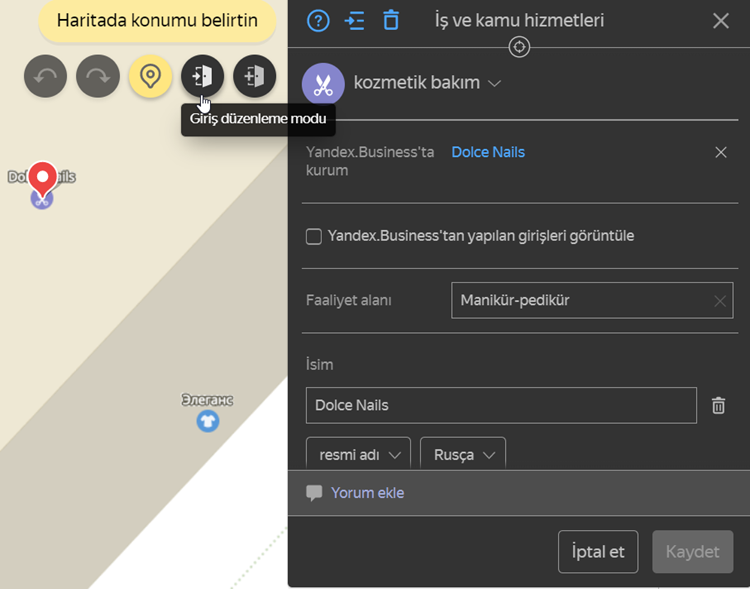Cancel with the İptal et button
Image resolution: width=750 pixels, height=589 pixels.
pyautogui.click(x=598, y=552)
